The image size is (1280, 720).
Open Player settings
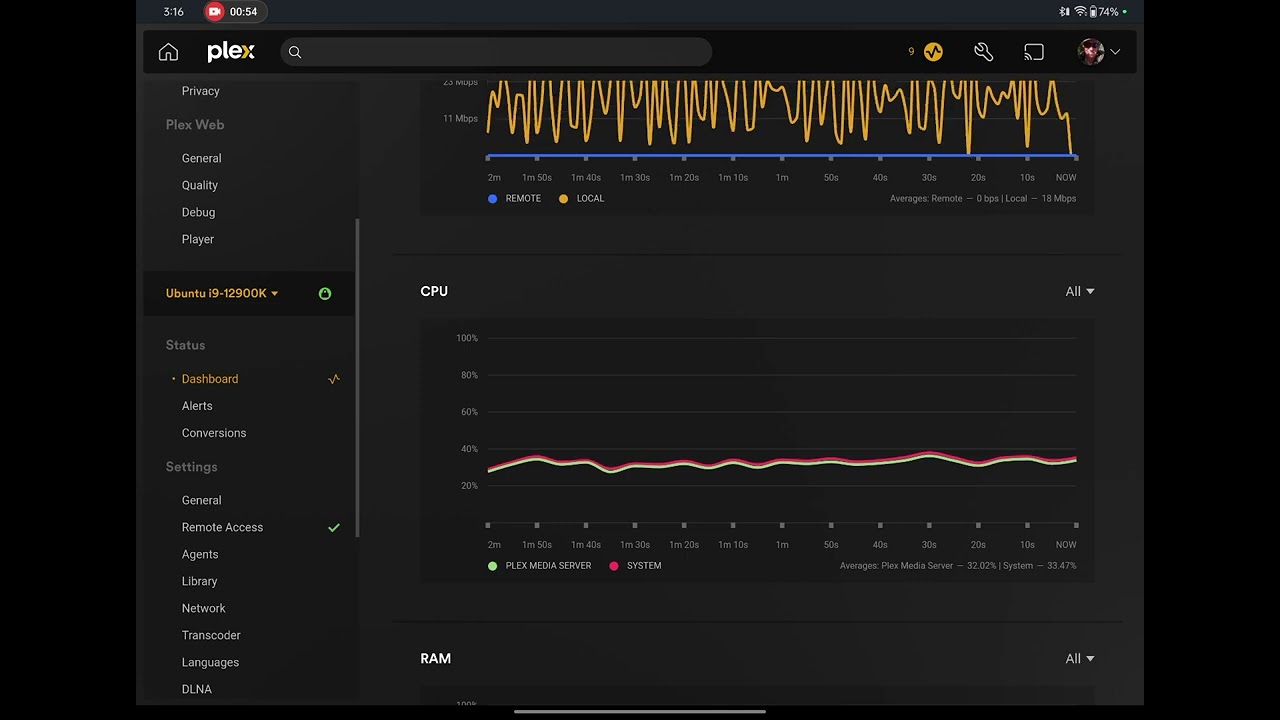pos(198,239)
